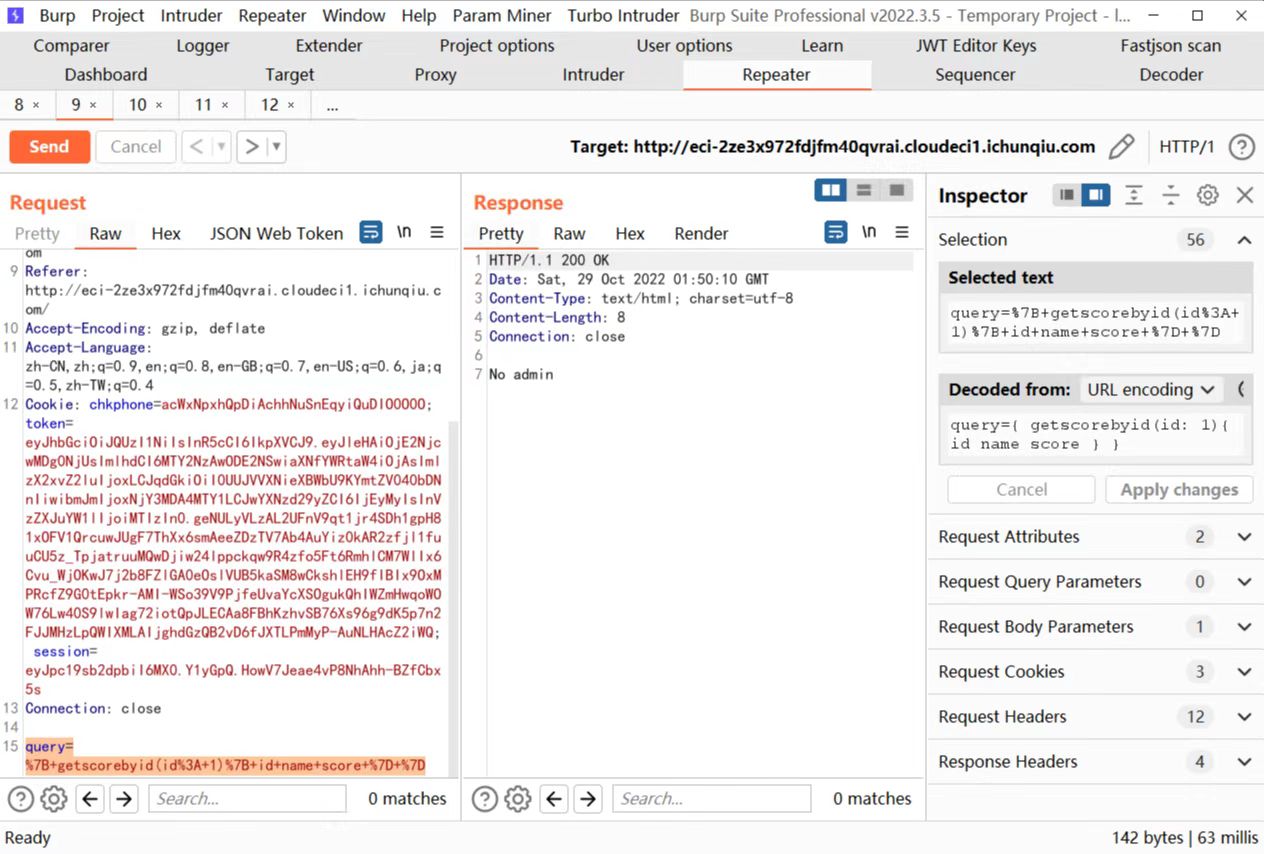This screenshot has height=854, width=1264.
Task: Open Response search help icon
Action: click(485, 798)
